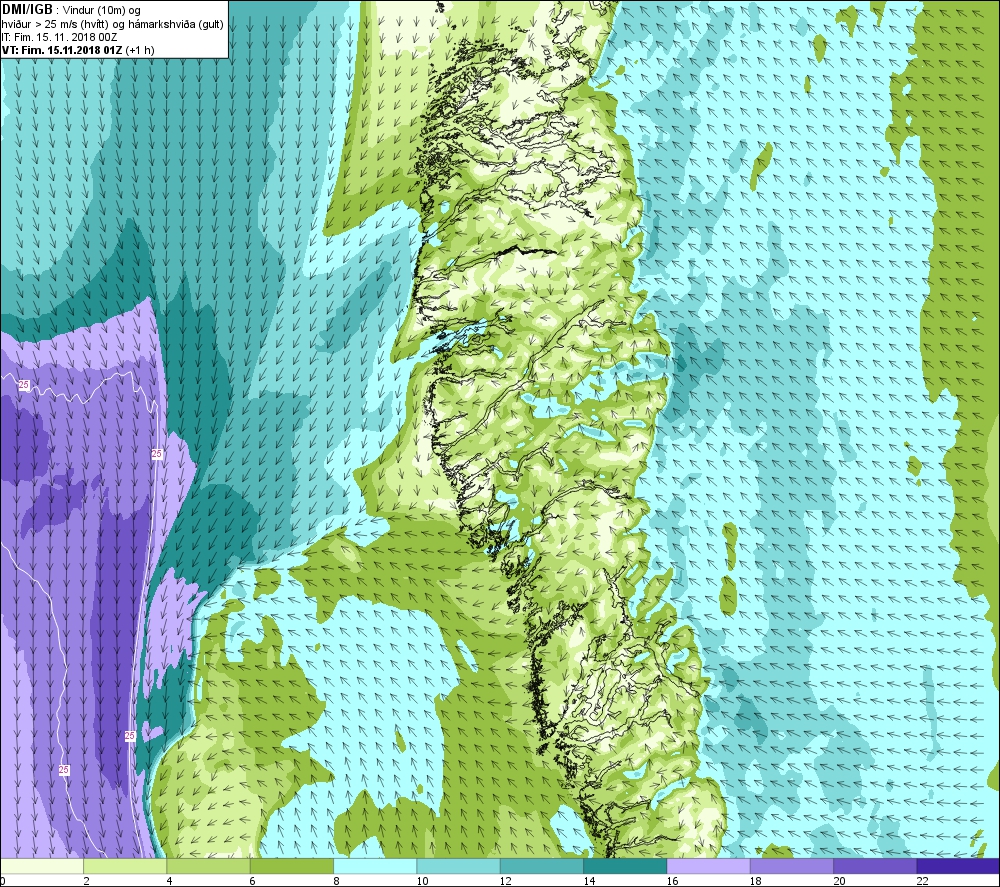Viewport: 1000px width, 887px height.
Task: Pick the lavender 16–18 legend swatch
Action: [x=708, y=866]
